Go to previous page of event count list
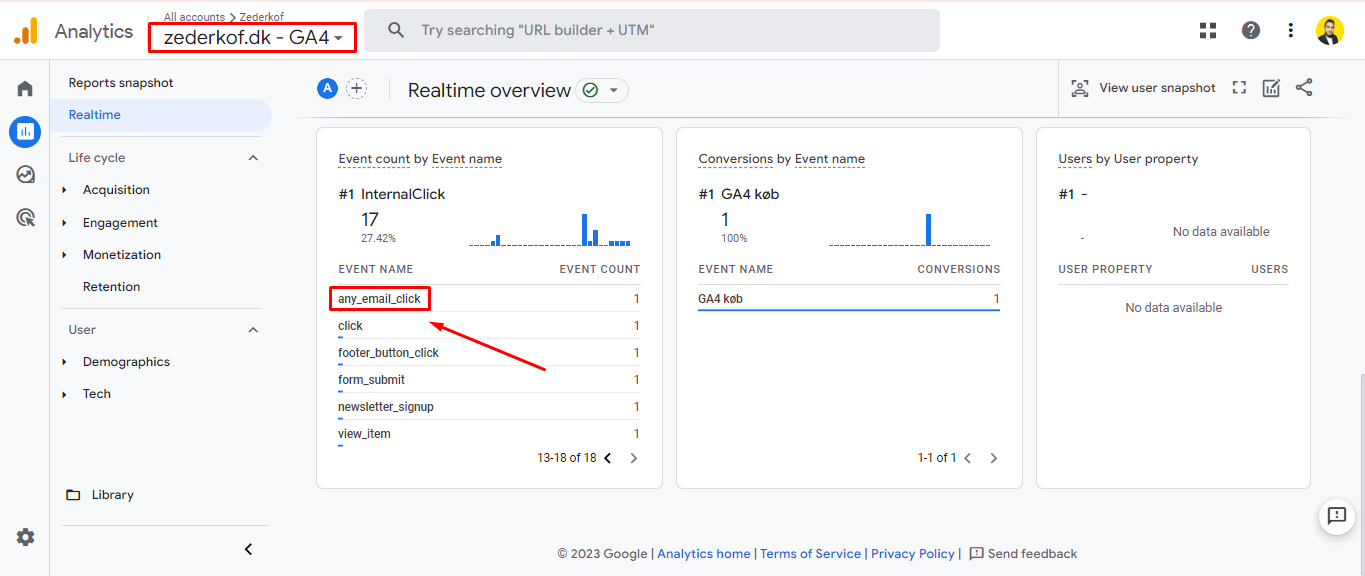The width and height of the screenshot is (1365, 576). [607, 458]
